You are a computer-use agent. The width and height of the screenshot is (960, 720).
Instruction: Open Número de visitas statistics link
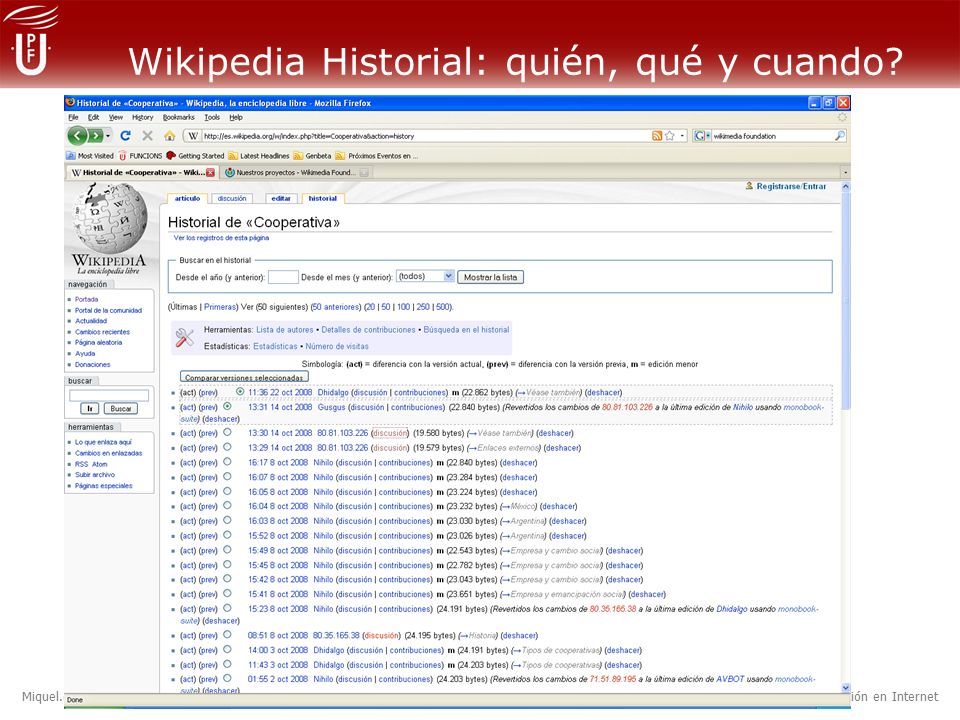click(x=337, y=346)
